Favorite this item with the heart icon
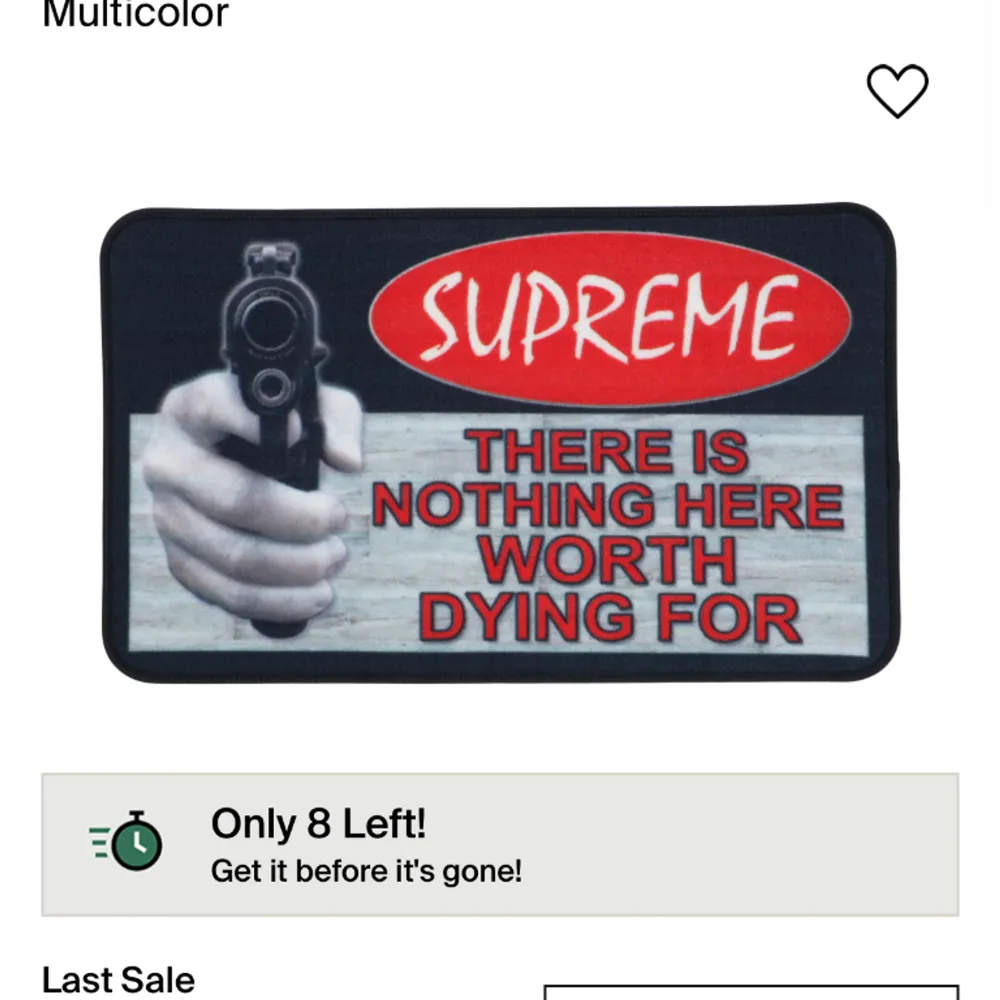Image resolution: width=1000 pixels, height=1000 pixels. tap(897, 91)
